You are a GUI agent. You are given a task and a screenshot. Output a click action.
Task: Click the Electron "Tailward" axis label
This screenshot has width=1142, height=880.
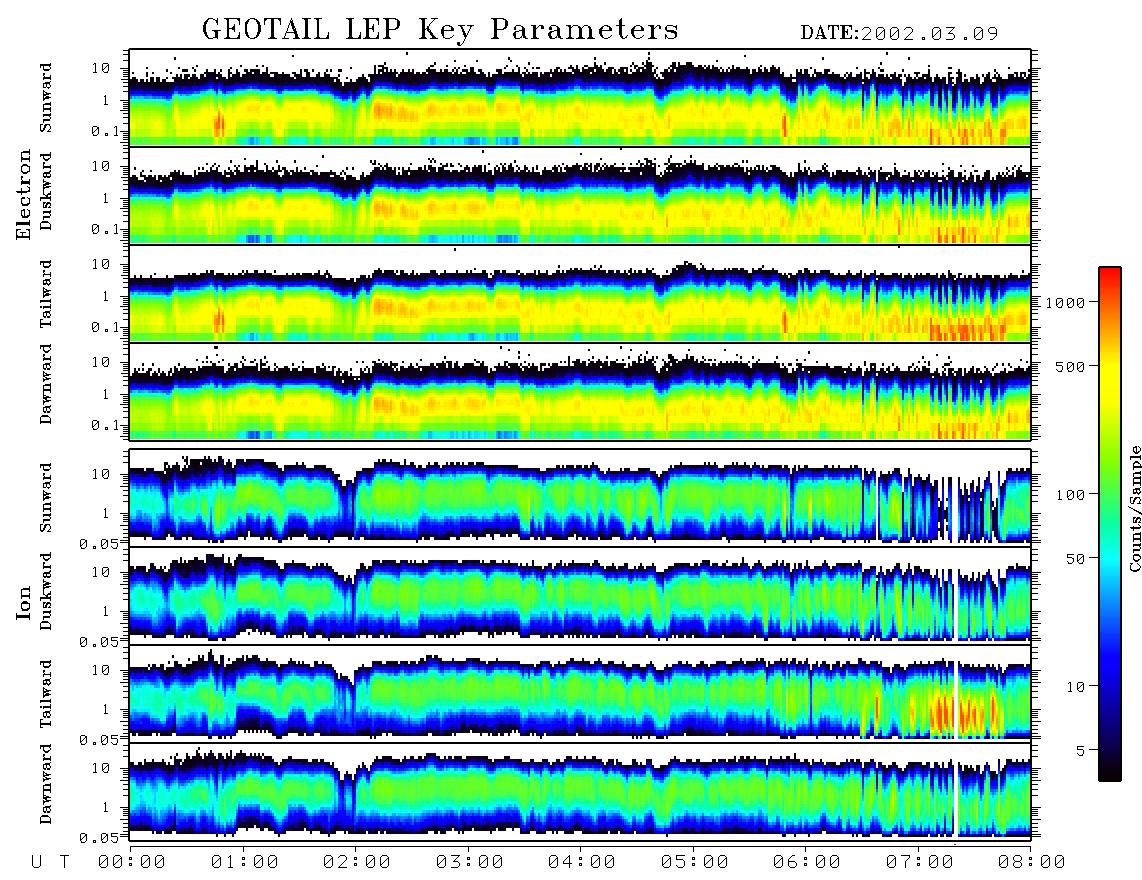click(x=46, y=294)
